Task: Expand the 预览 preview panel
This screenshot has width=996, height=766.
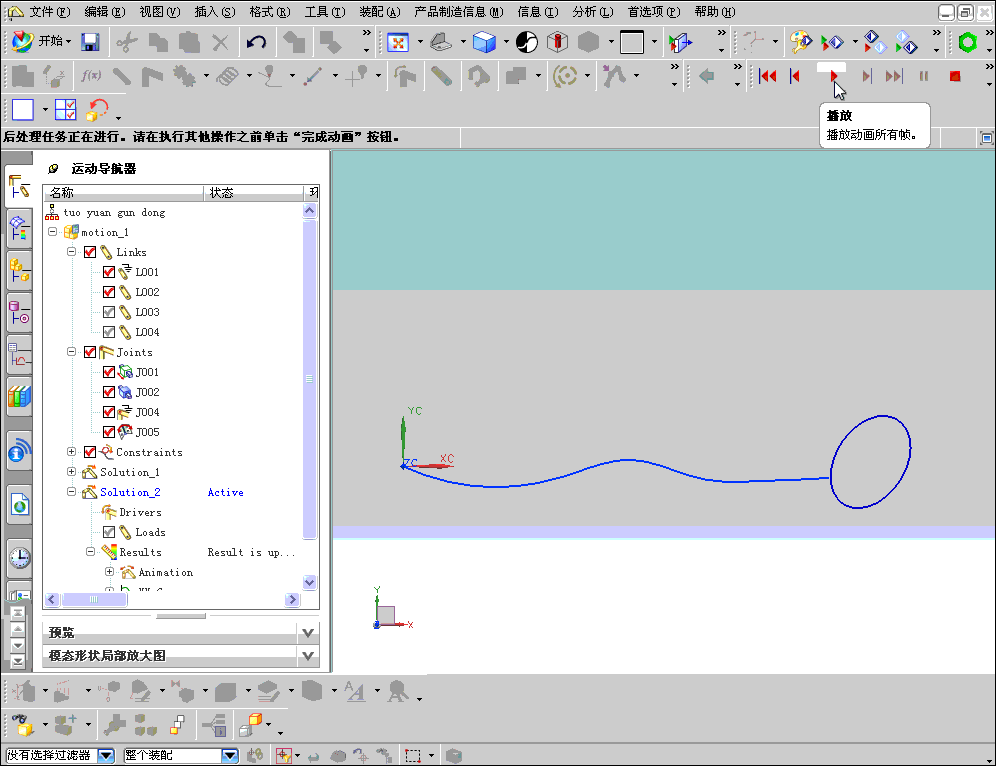Action: pyautogui.click(x=307, y=633)
